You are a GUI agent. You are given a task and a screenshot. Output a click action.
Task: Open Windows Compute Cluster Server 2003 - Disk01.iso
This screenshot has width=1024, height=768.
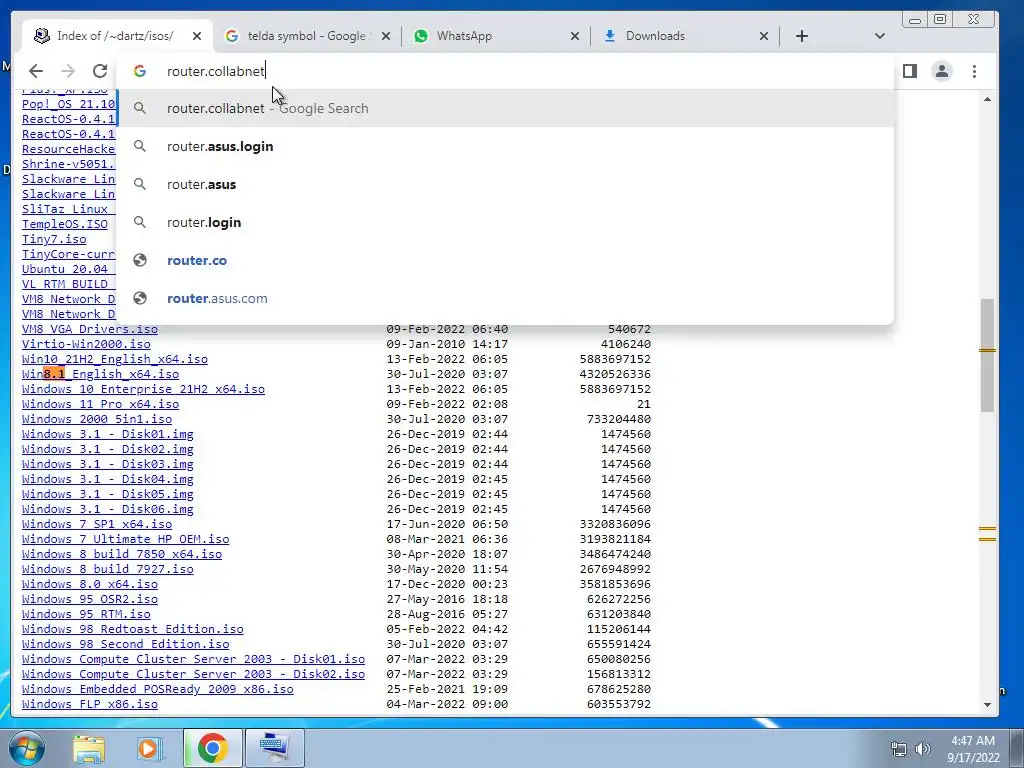(193, 660)
